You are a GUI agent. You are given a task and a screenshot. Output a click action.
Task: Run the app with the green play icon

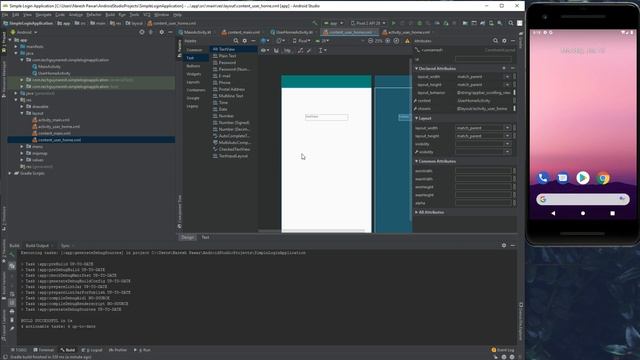coord(393,23)
